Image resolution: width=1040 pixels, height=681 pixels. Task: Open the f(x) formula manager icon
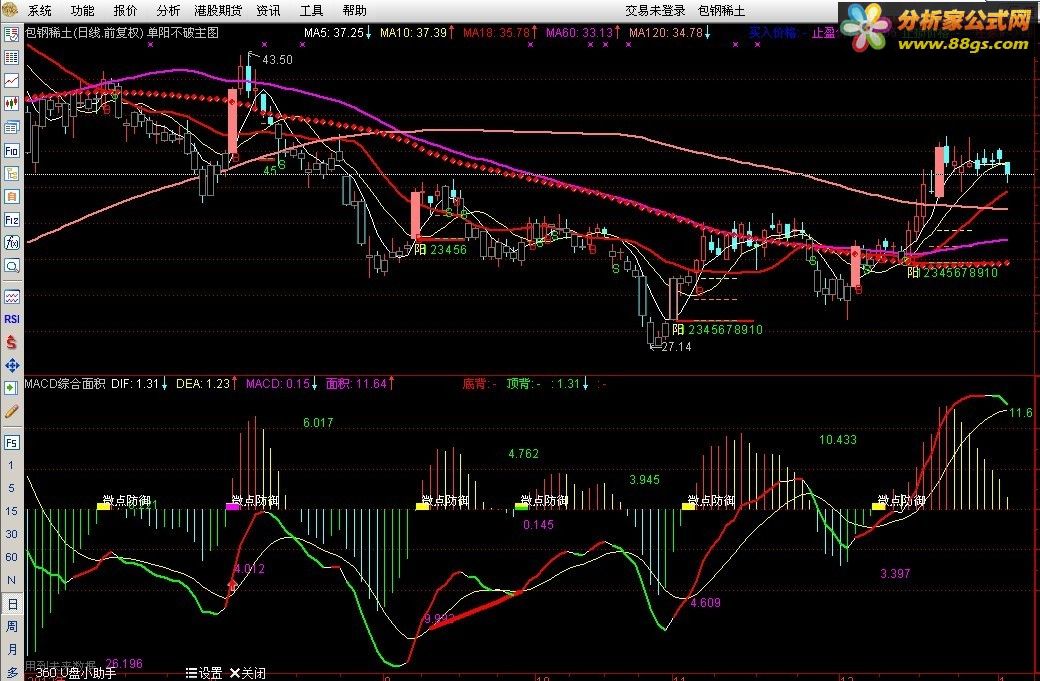[x=11, y=243]
